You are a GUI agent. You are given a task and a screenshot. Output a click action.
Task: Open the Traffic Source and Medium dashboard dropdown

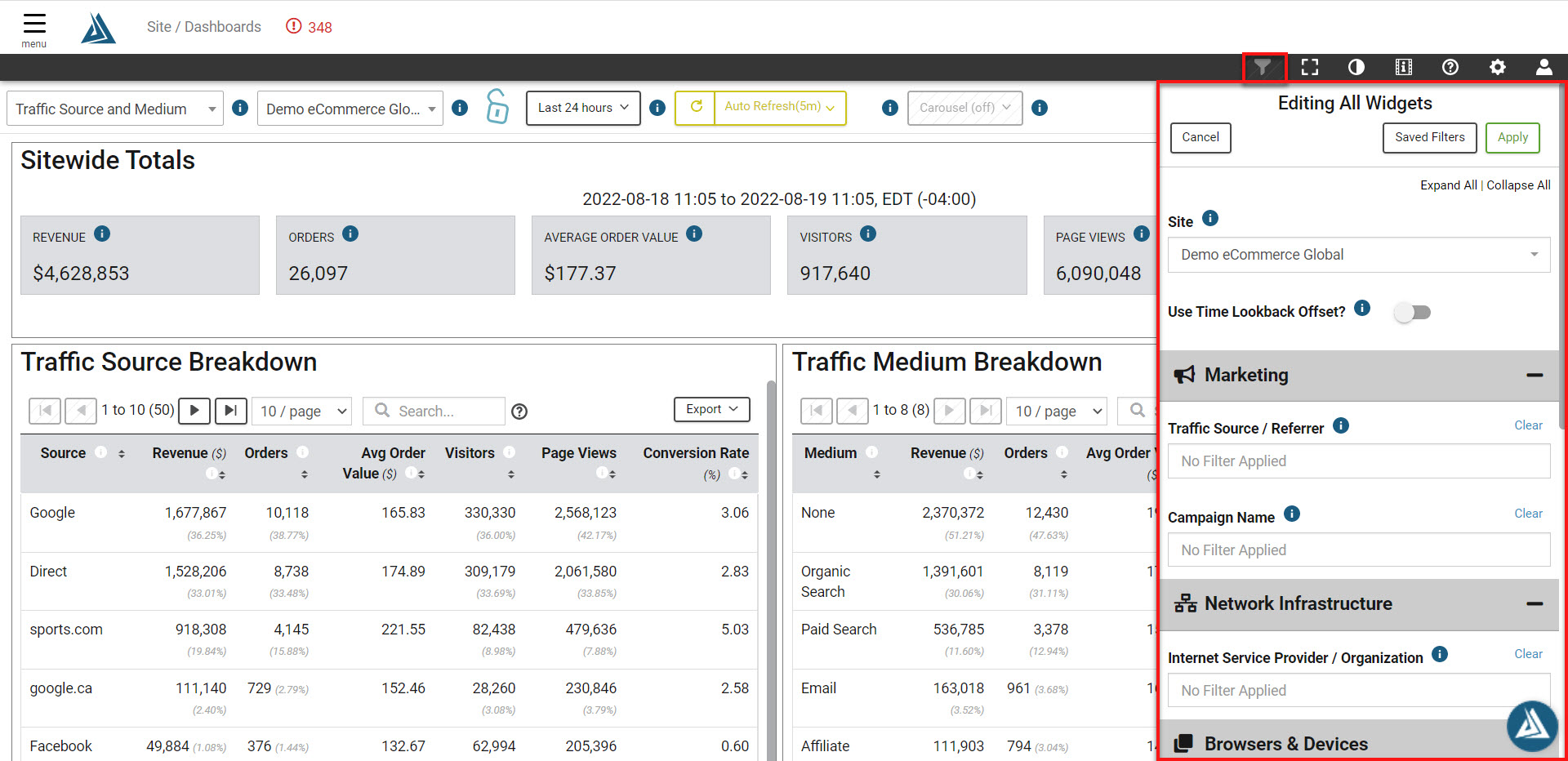(x=115, y=109)
